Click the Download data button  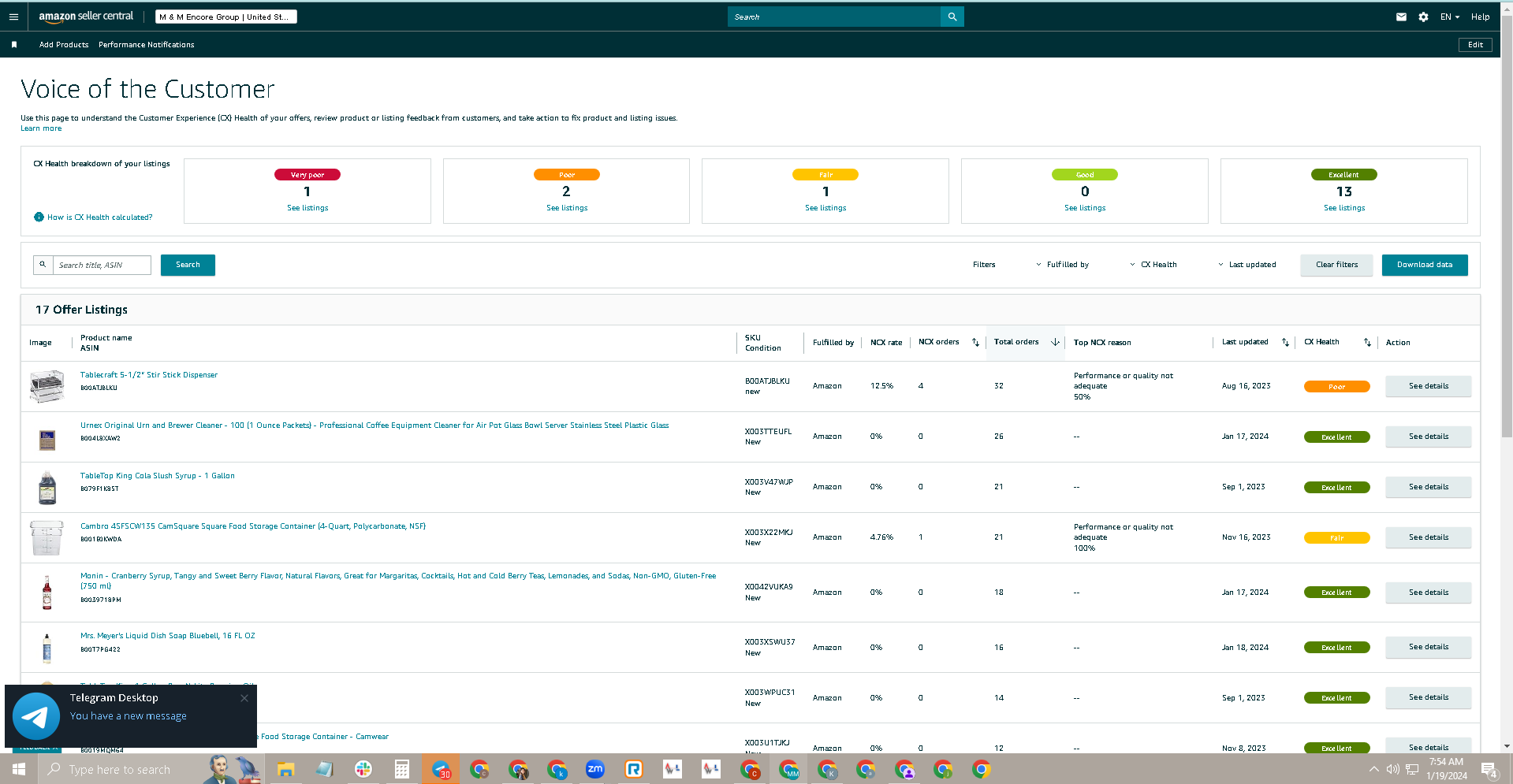point(1425,265)
